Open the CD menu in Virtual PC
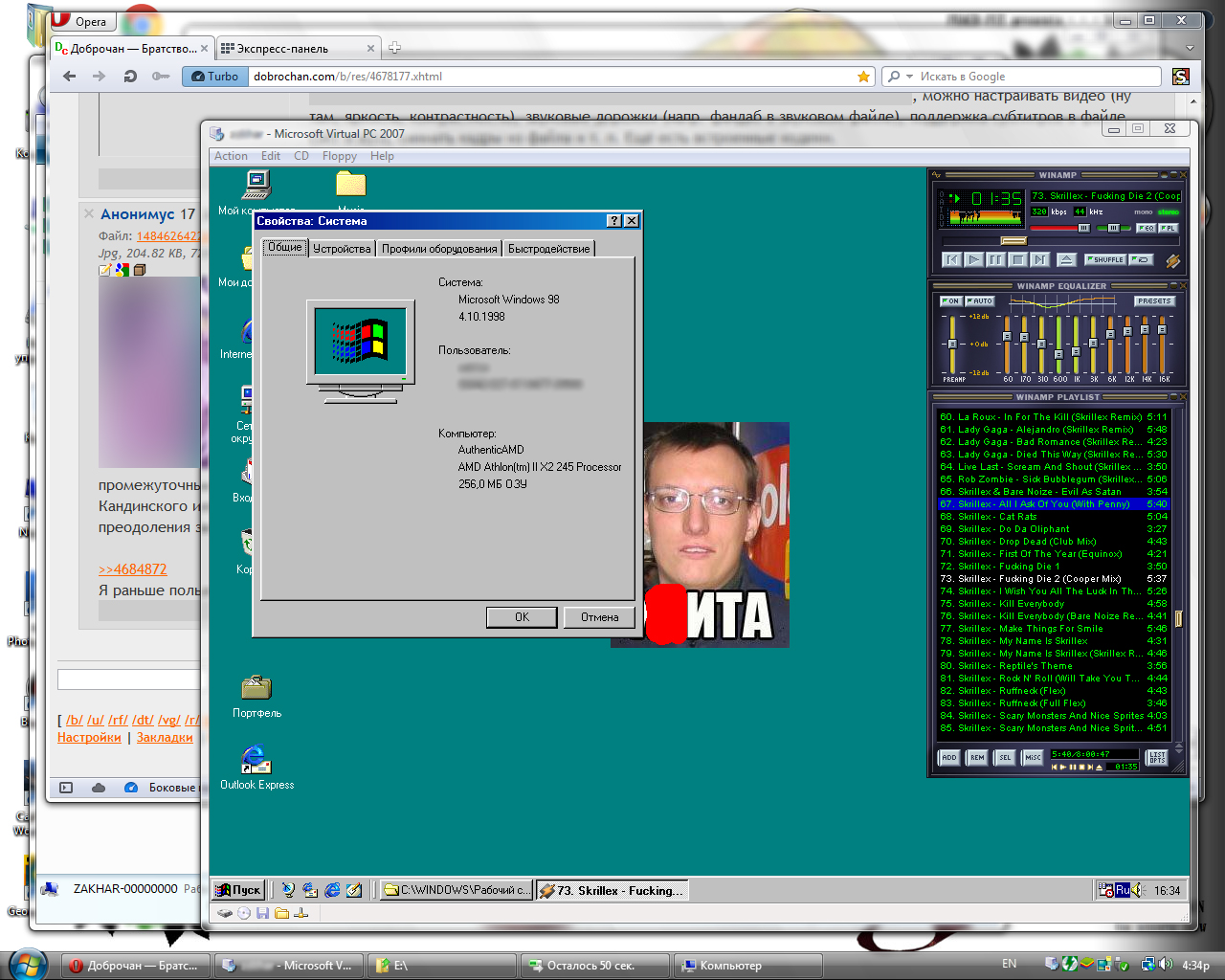The width and height of the screenshot is (1225, 980). coord(301,156)
